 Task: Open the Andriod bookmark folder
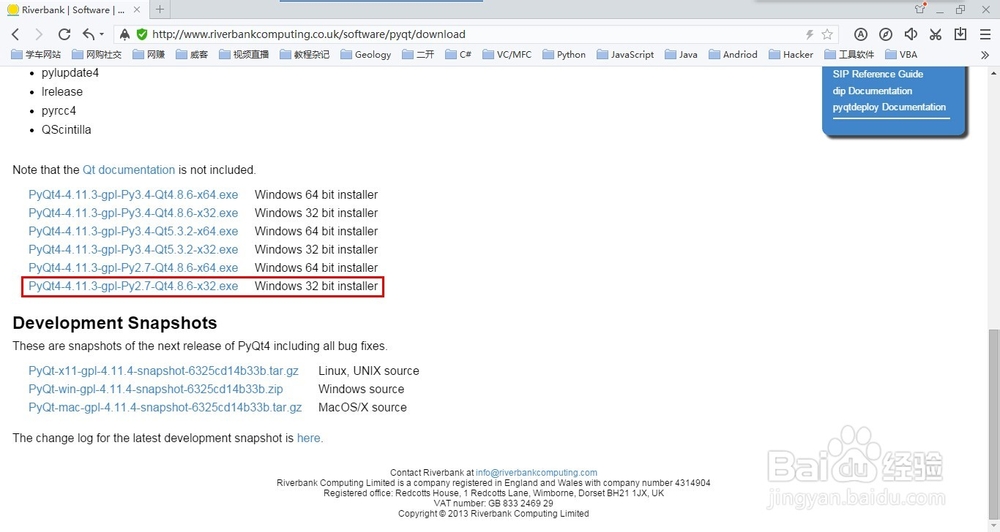733,55
